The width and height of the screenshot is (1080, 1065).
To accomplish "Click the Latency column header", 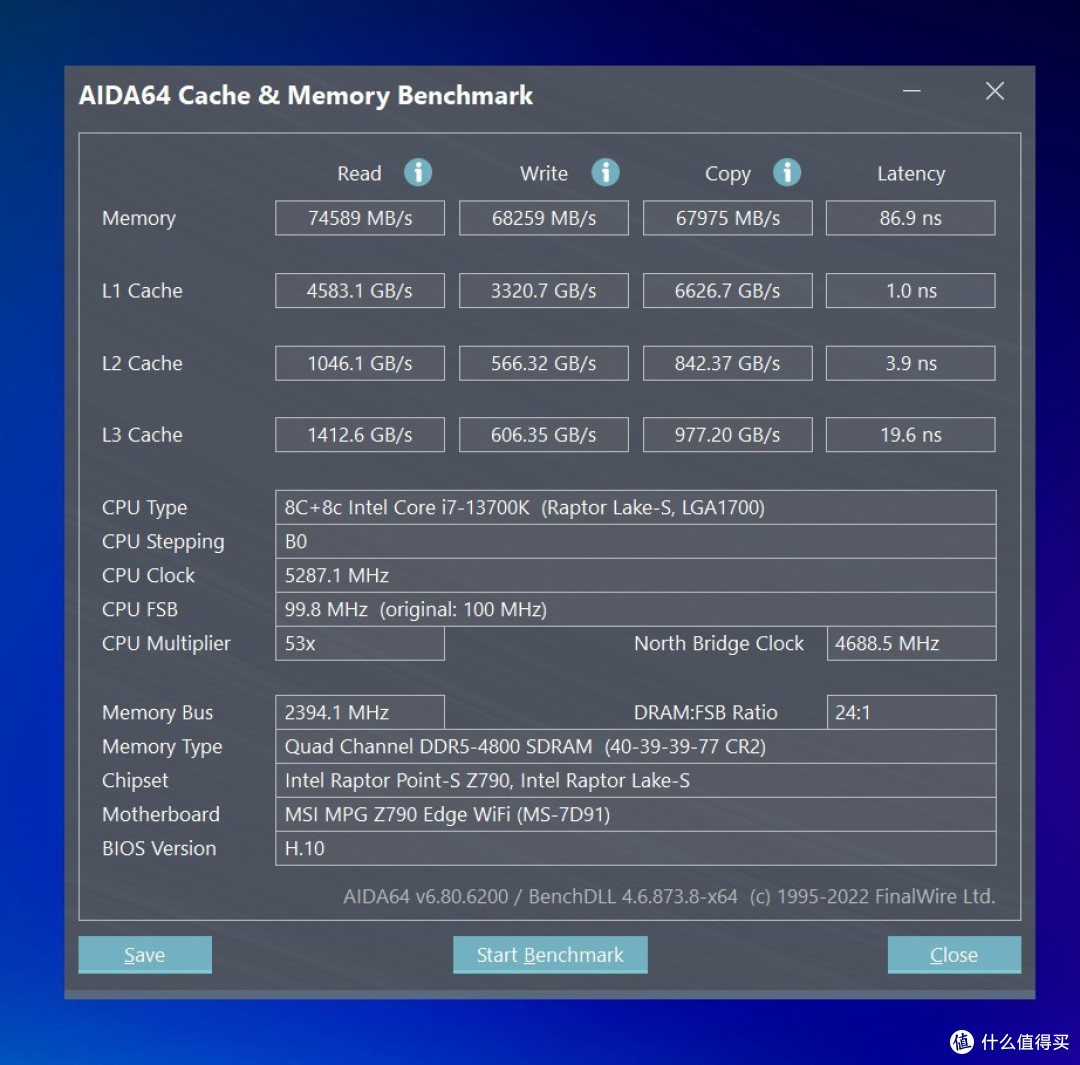I will point(911,174).
